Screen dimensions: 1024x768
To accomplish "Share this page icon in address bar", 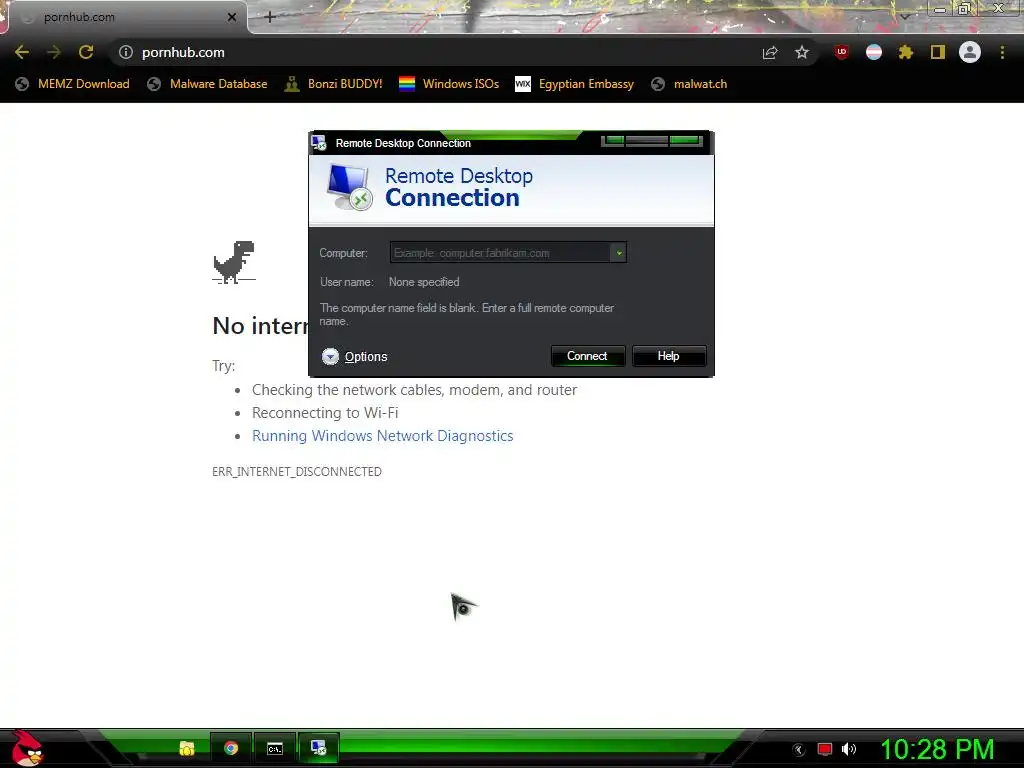I will 770,52.
